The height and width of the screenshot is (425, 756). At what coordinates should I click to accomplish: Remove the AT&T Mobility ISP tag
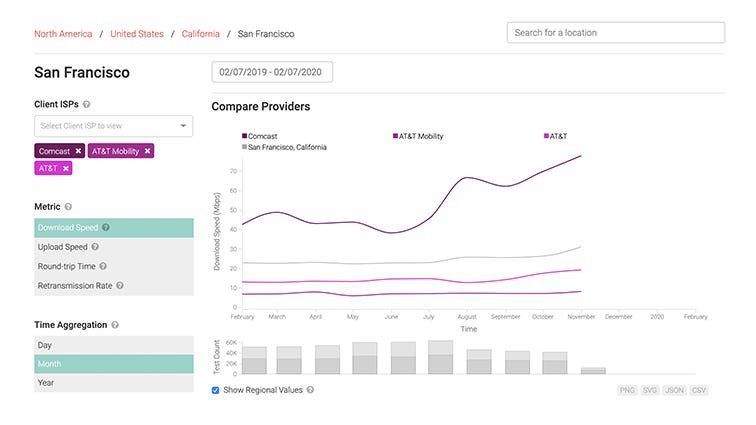(x=148, y=151)
